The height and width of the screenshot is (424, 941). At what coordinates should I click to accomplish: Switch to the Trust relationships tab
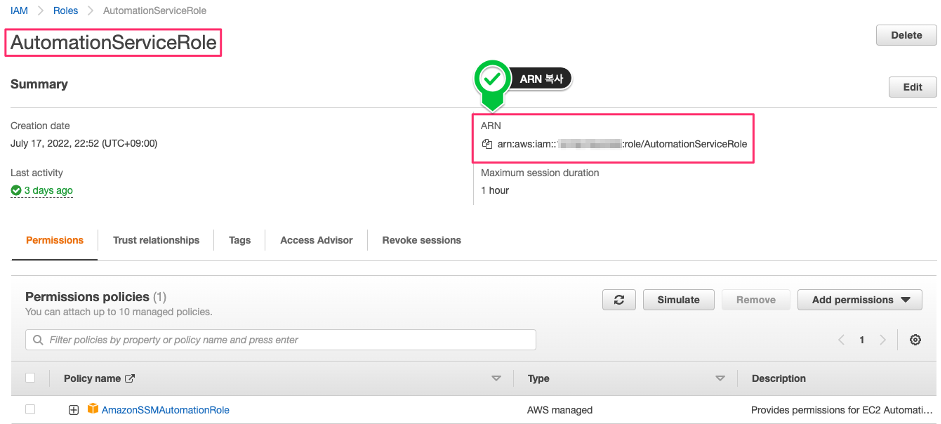tap(156, 240)
